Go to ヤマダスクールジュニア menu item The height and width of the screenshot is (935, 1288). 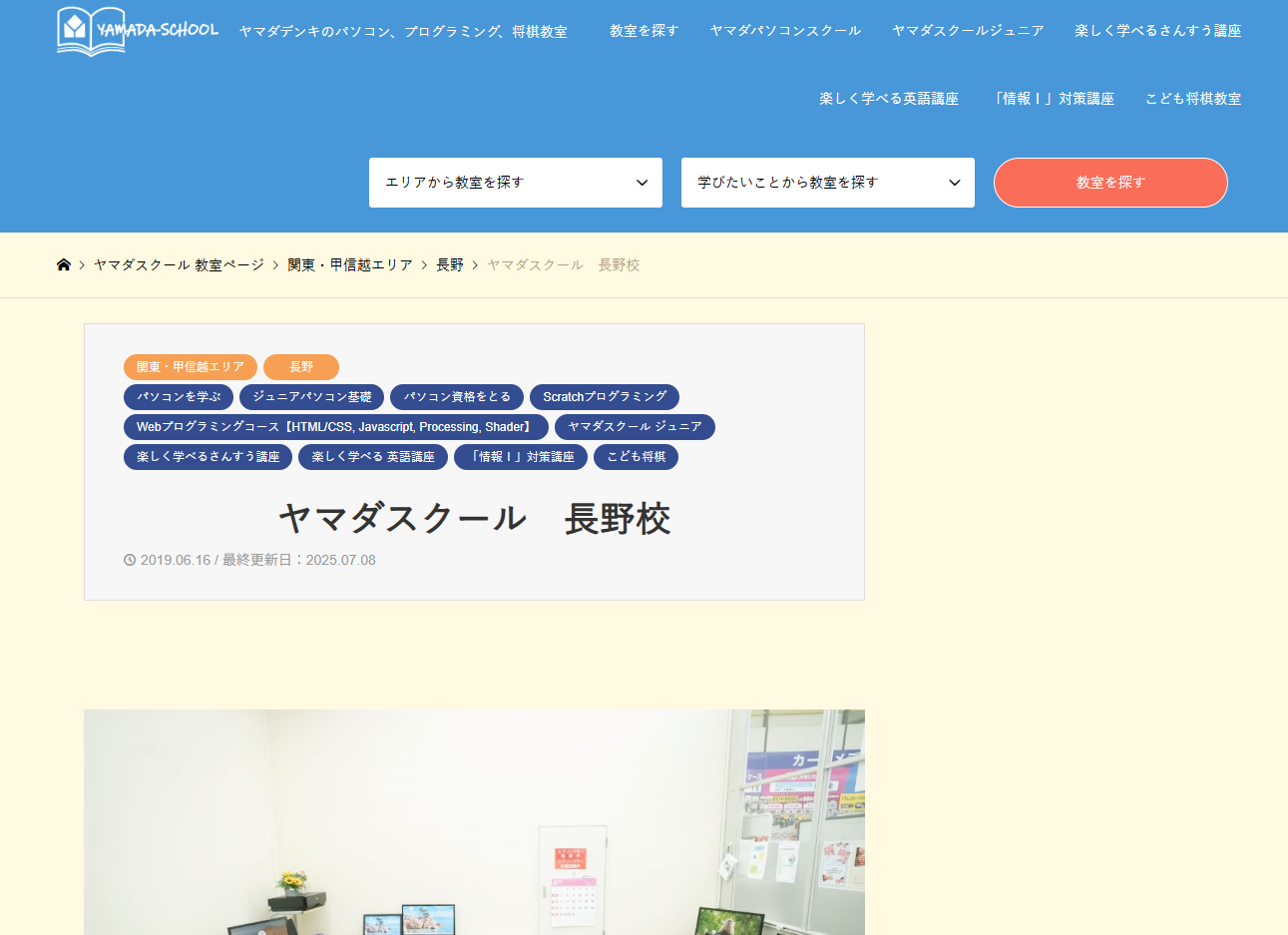968,31
